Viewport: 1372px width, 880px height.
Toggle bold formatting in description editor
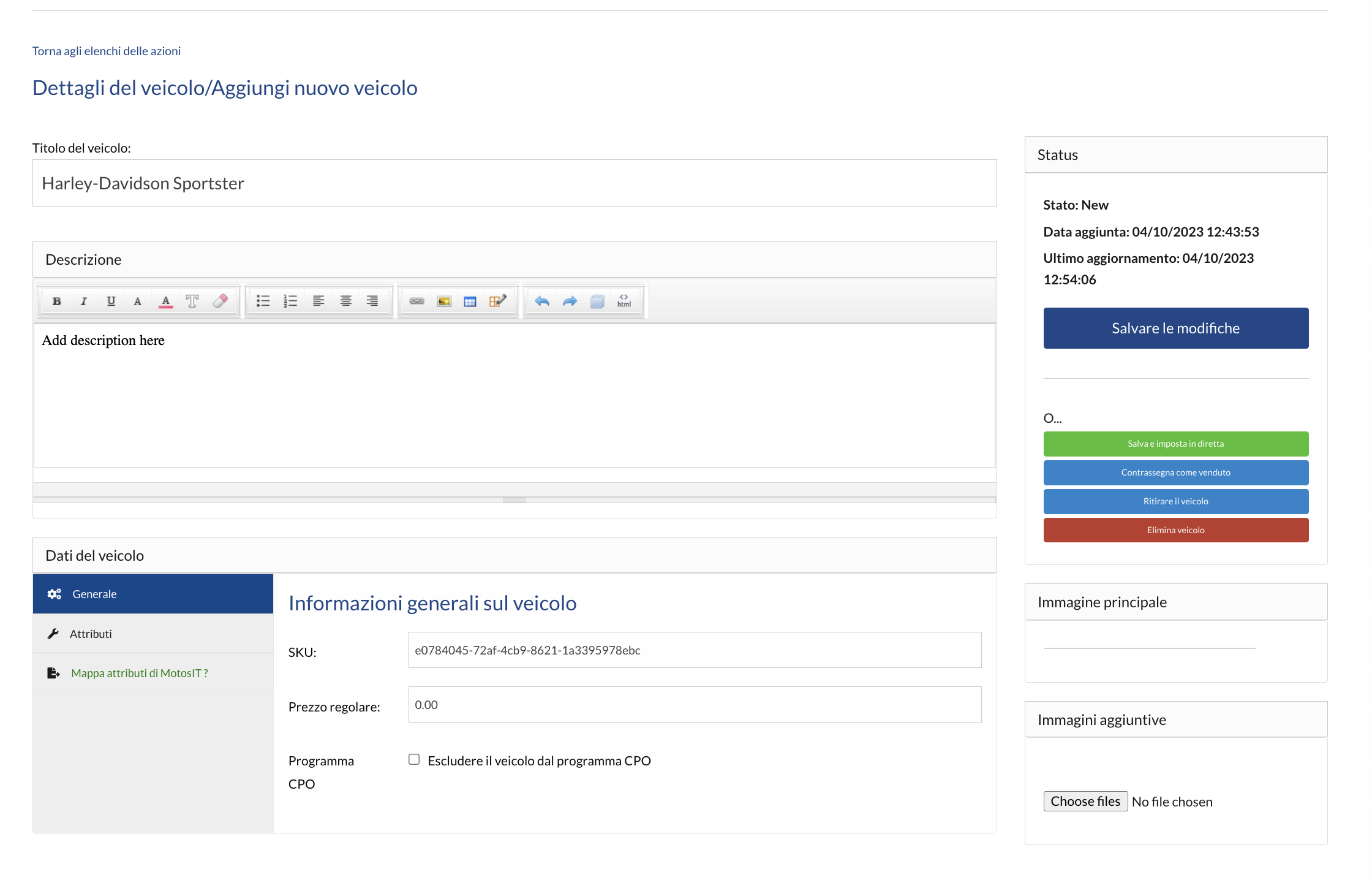click(56, 301)
